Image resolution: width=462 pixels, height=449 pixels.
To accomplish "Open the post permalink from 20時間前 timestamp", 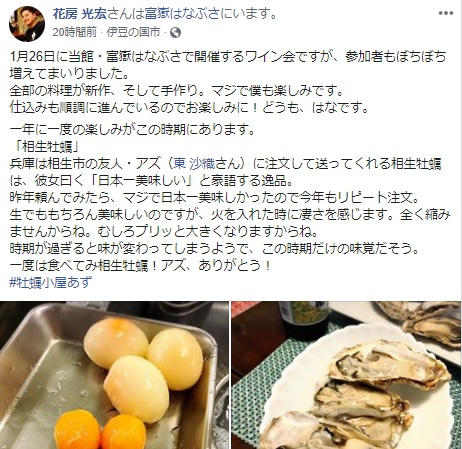I will click(x=75, y=32).
